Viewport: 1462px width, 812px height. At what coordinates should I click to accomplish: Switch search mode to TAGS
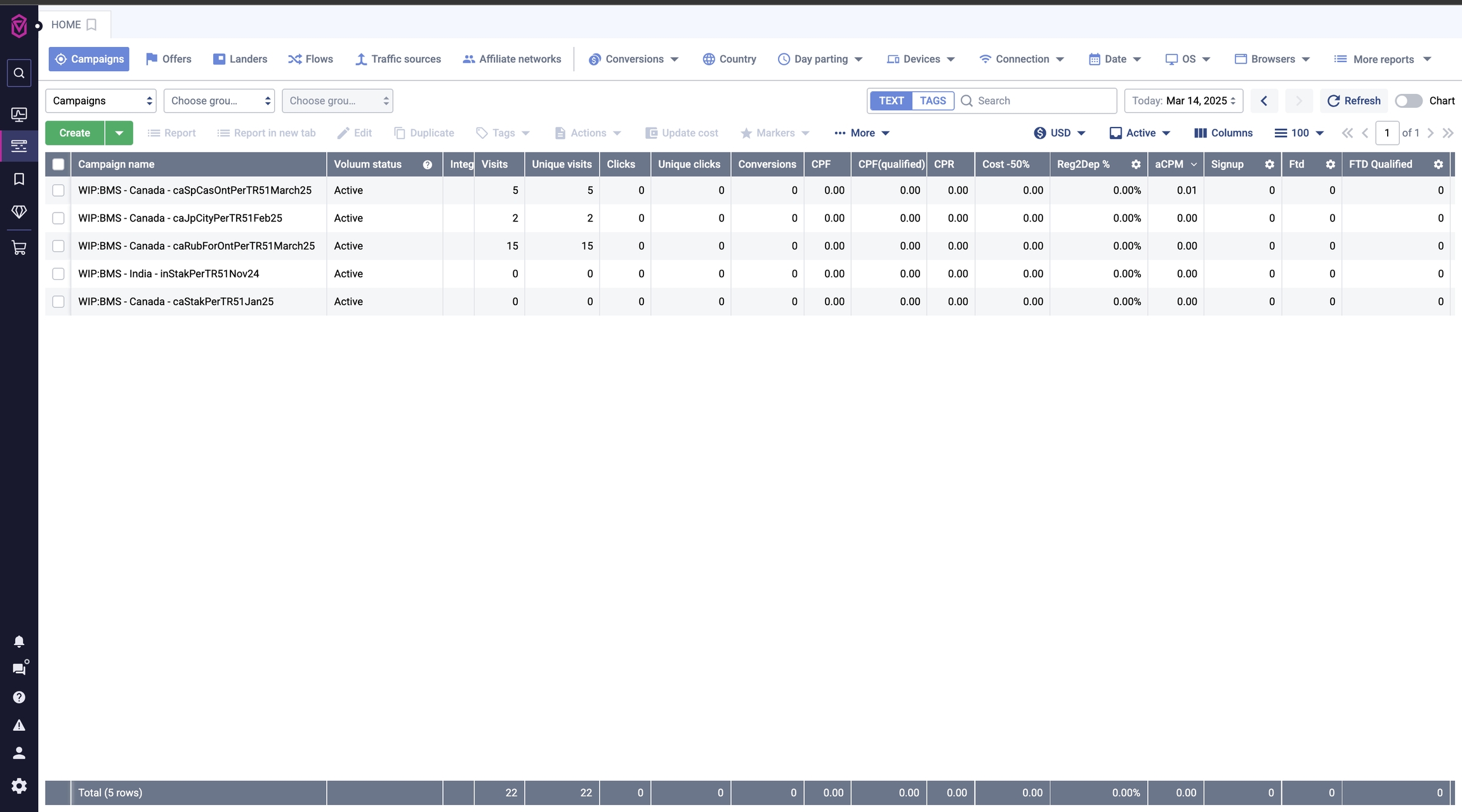tap(932, 101)
